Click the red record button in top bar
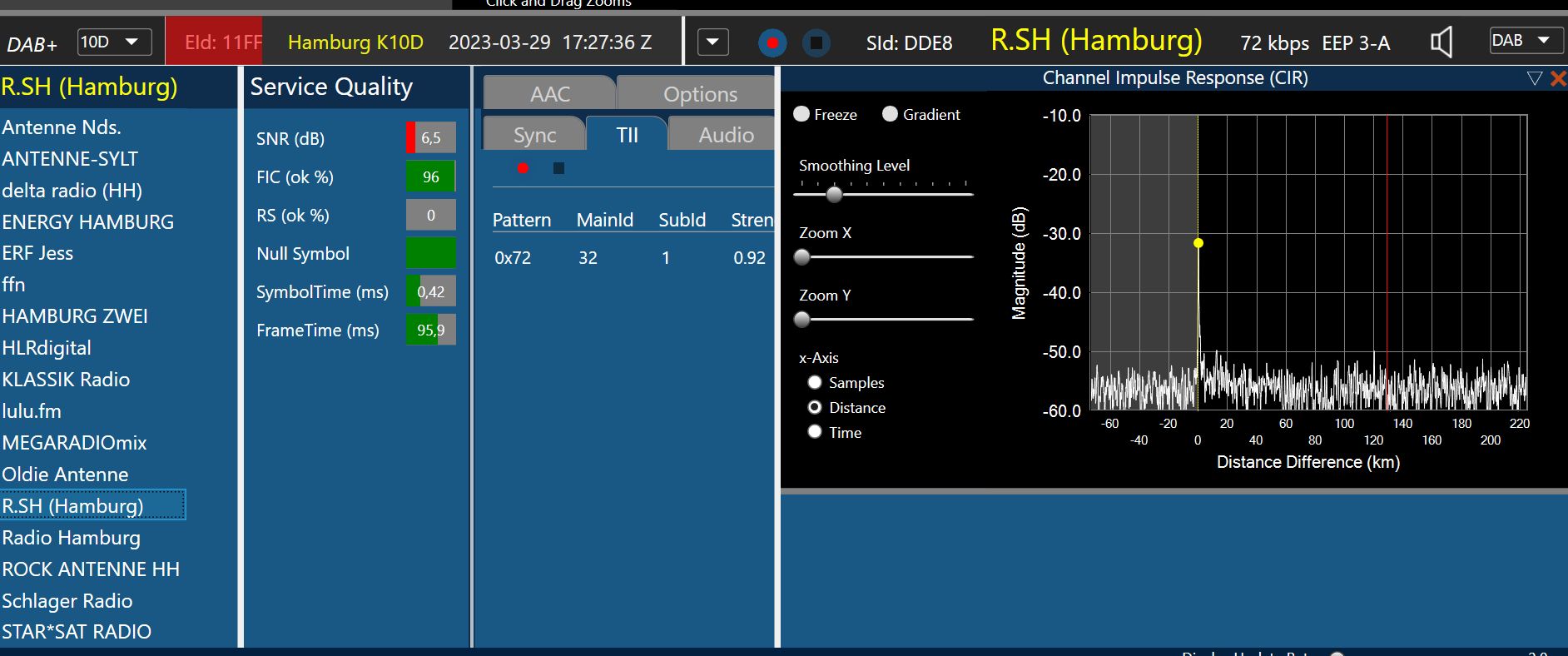Viewport: 1568px width, 656px height. (772, 42)
